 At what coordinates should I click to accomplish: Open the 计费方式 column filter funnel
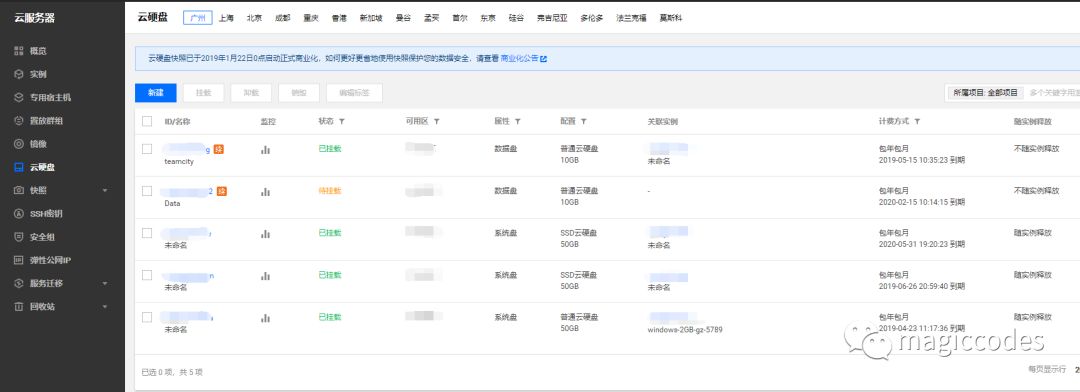(x=917, y=121)
